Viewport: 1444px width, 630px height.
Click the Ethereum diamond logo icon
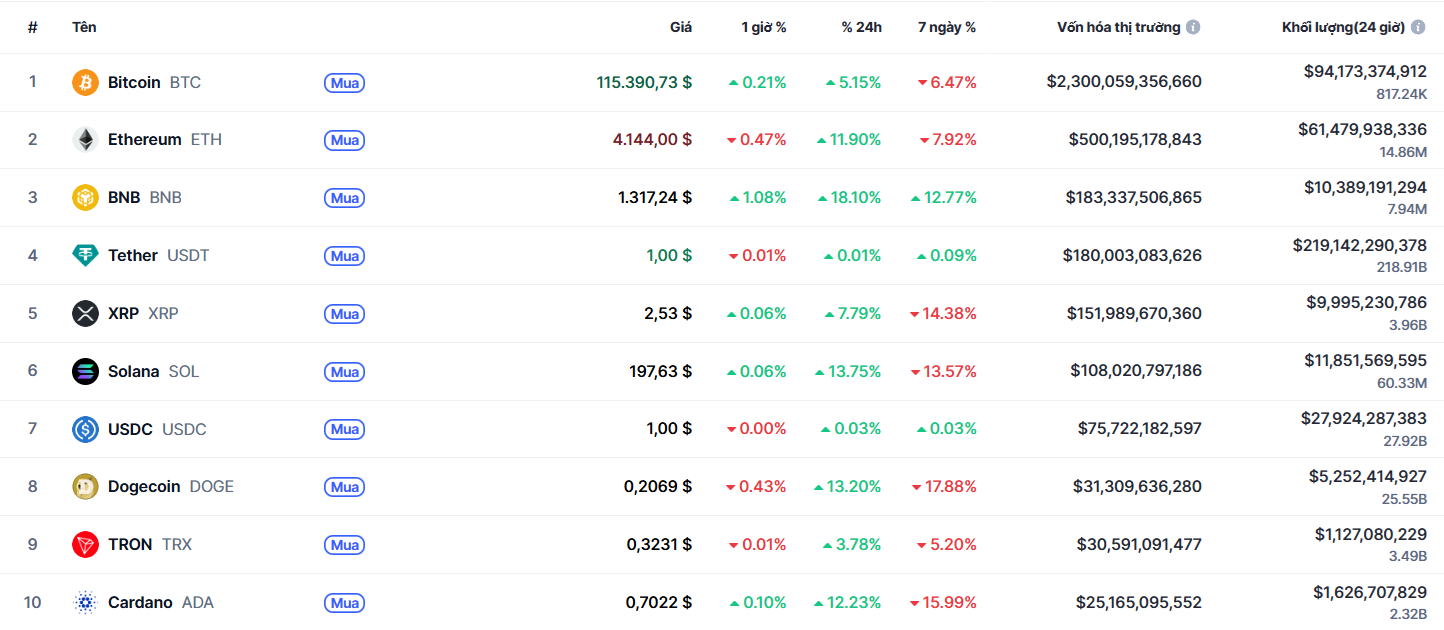86,140
